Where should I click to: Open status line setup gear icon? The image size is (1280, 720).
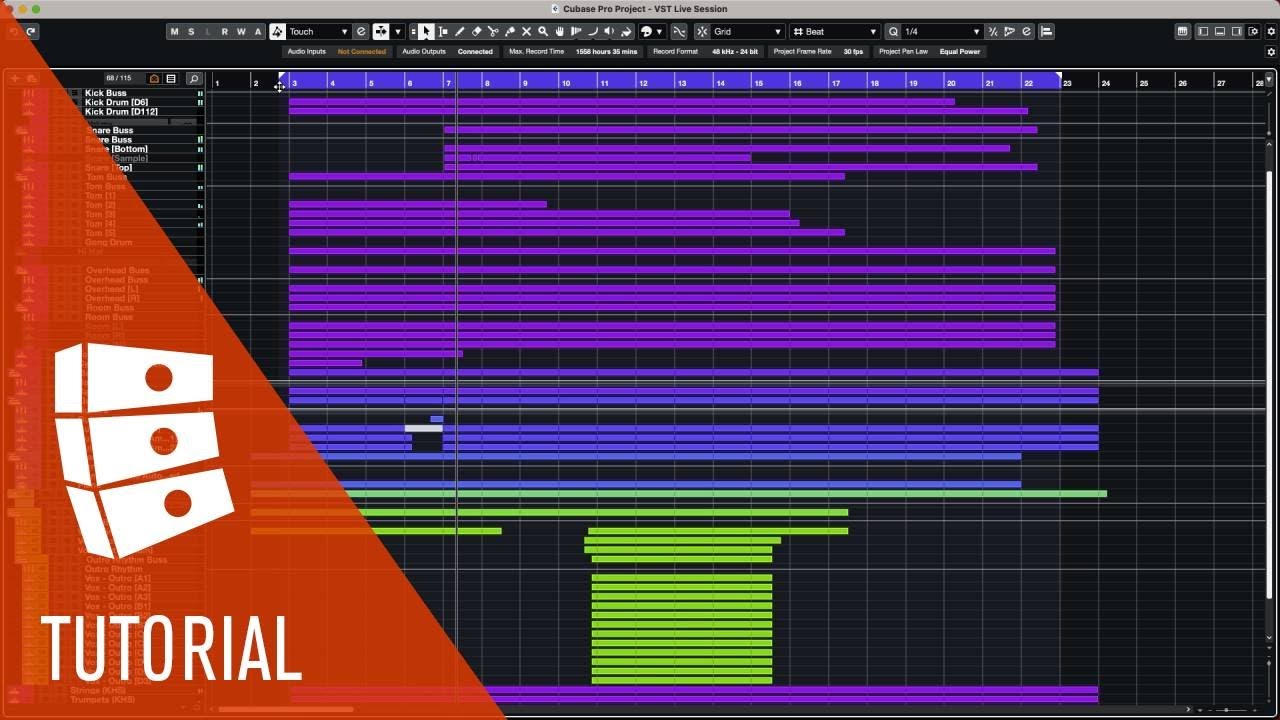pyautogui.click(x=1271, y=52)
